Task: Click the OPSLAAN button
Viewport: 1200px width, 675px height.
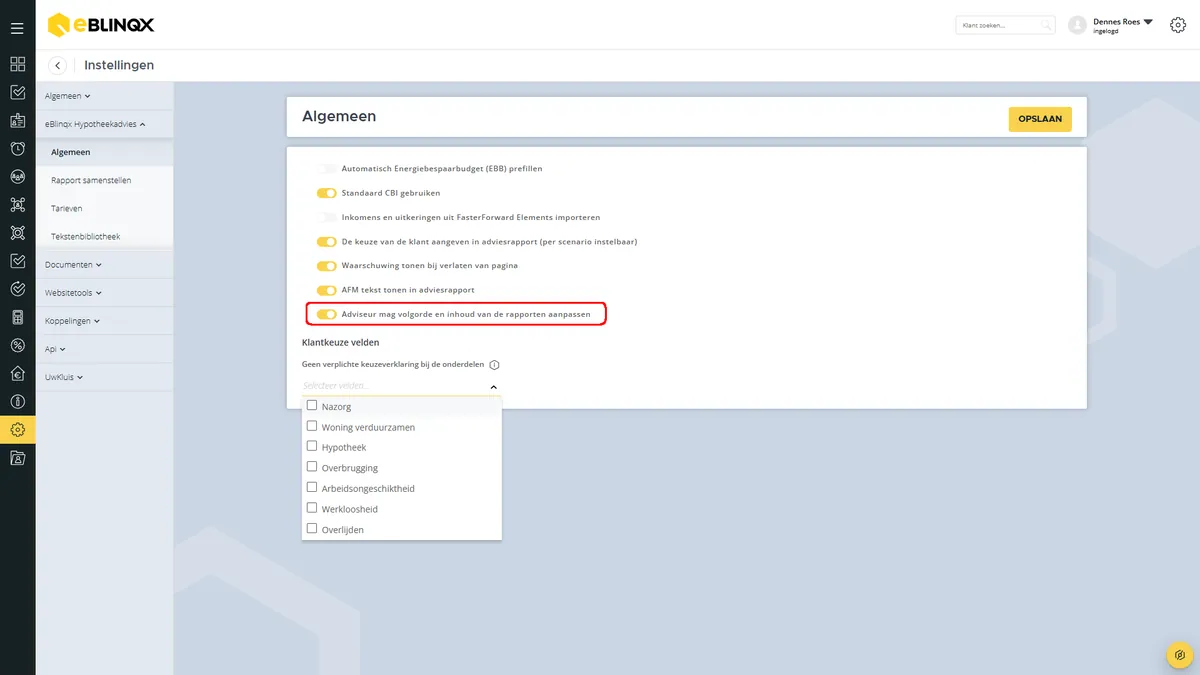Action: 1040,118
